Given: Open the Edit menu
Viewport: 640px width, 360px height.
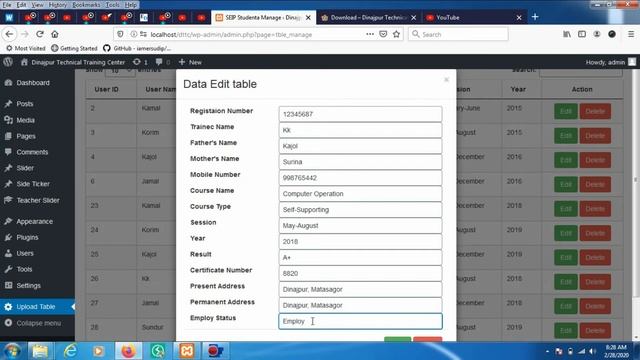Looking at the screenshot, I should click(21, 5).
